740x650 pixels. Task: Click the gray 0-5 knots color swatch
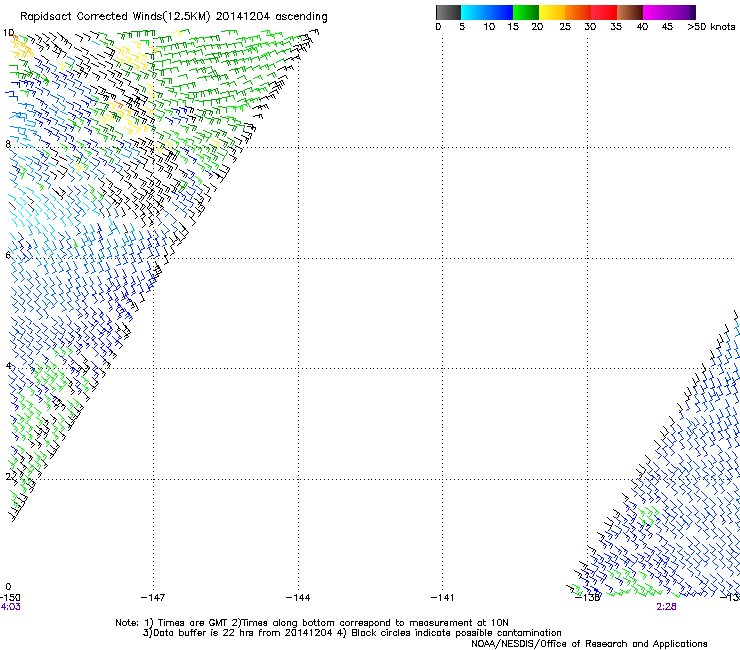click(x=448, y=12)
